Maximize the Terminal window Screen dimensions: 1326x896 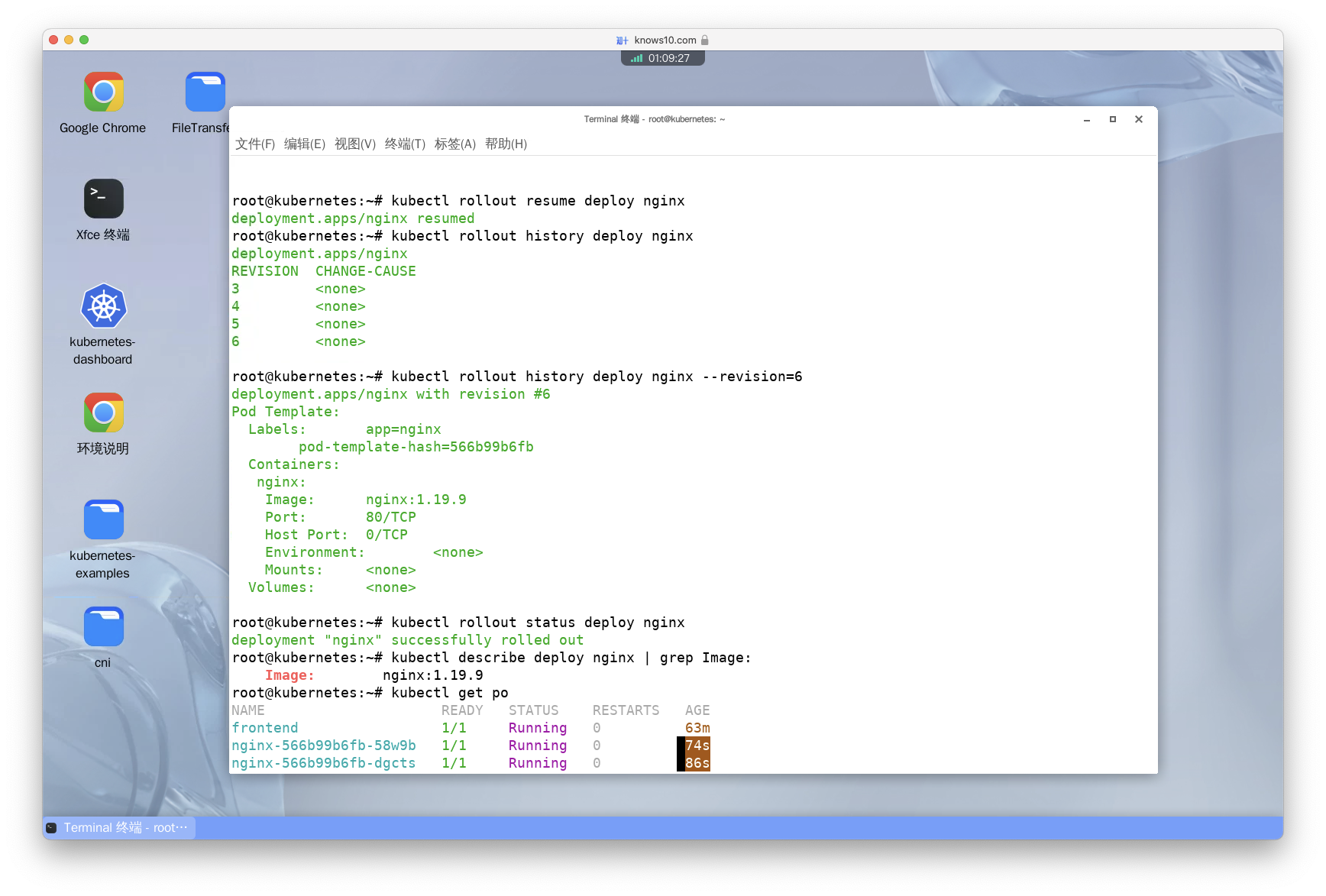coord(1113,119)
